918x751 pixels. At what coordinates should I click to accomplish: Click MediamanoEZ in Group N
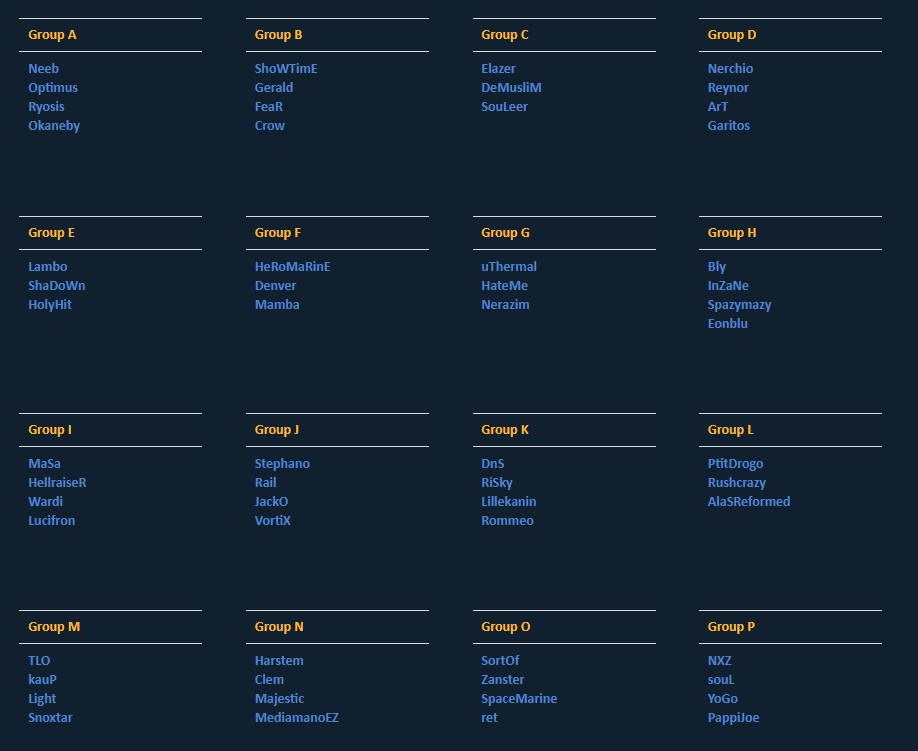point(296,718)
